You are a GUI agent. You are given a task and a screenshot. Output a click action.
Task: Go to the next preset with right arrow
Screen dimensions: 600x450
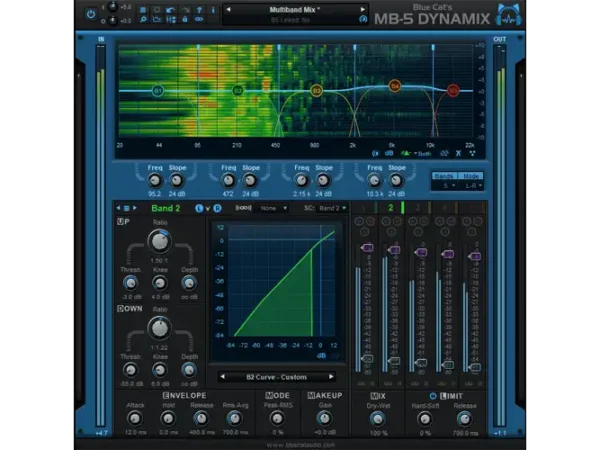362,10
